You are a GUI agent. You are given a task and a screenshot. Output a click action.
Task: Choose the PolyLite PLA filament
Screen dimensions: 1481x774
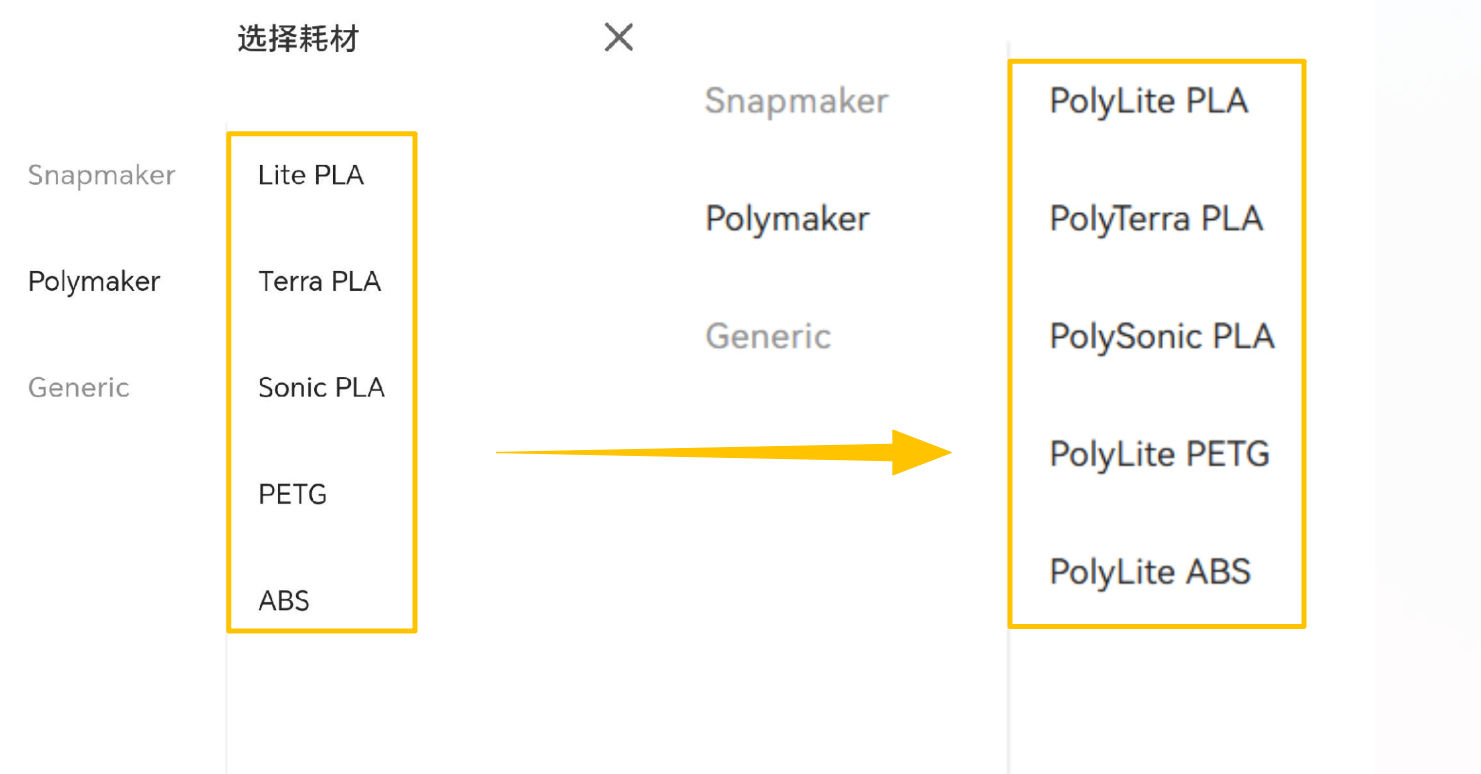click(1148, 101)
